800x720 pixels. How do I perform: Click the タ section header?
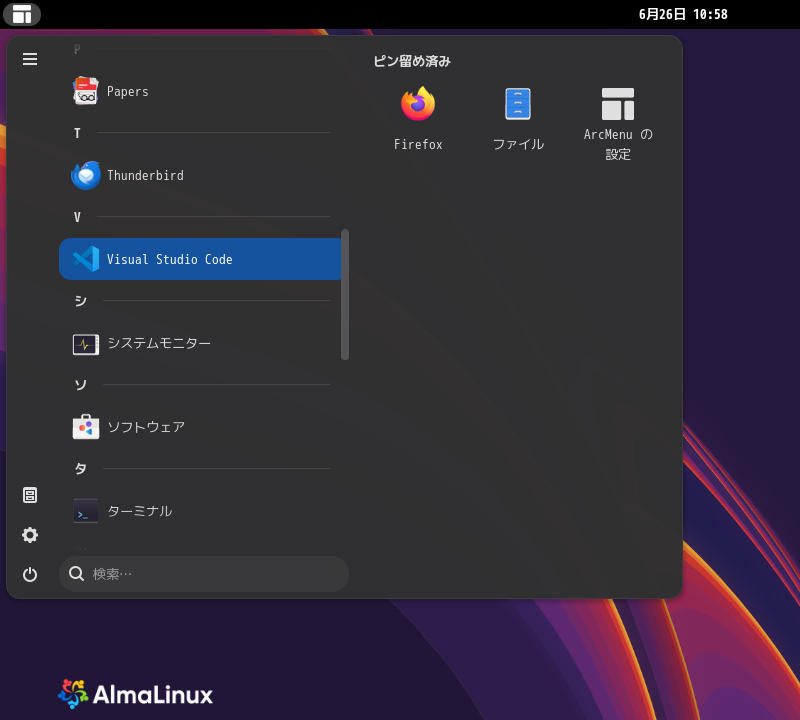[x=81, y=468]
